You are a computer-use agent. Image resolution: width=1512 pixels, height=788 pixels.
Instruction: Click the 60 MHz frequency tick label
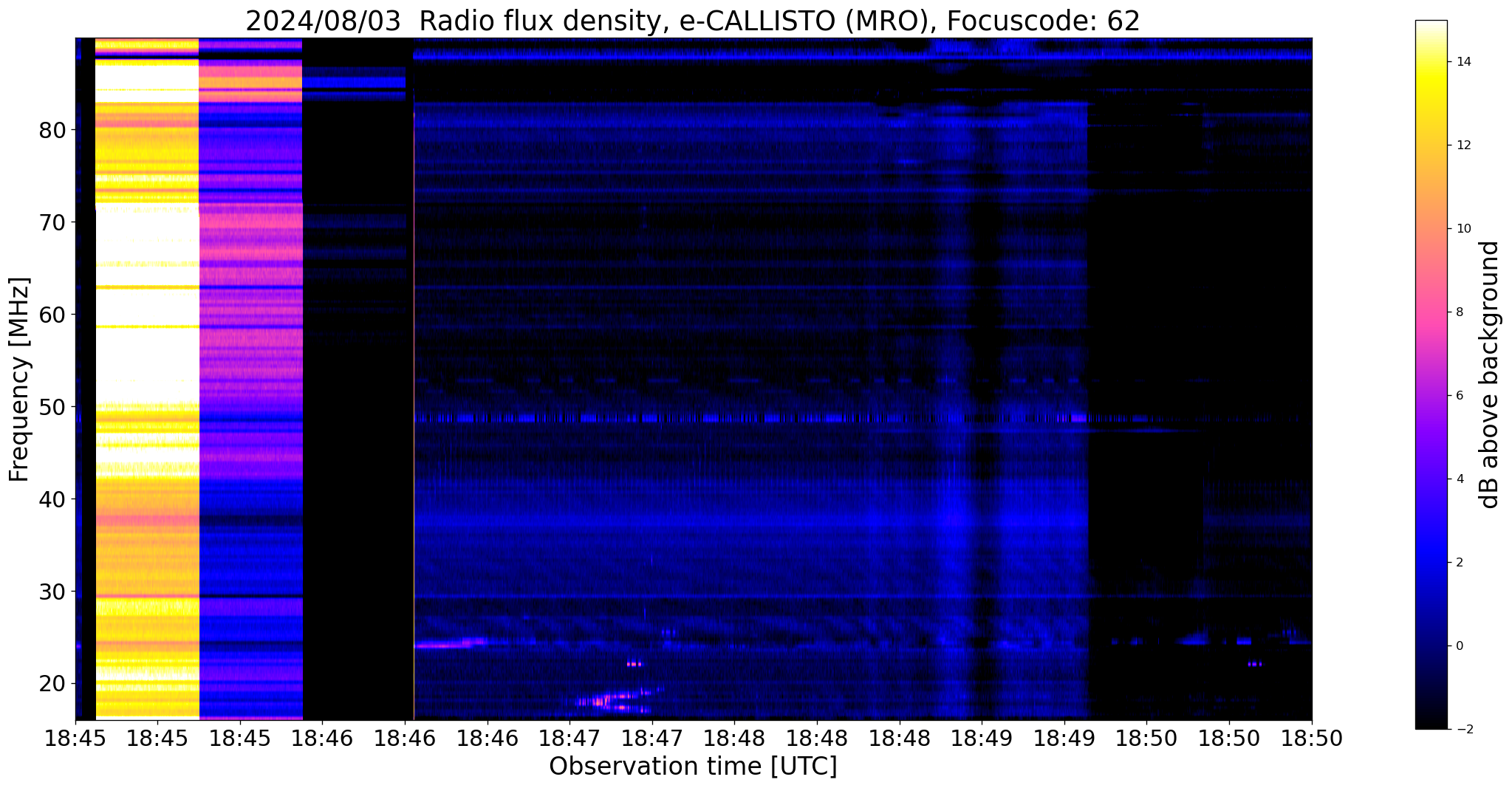tap(52, 315)
